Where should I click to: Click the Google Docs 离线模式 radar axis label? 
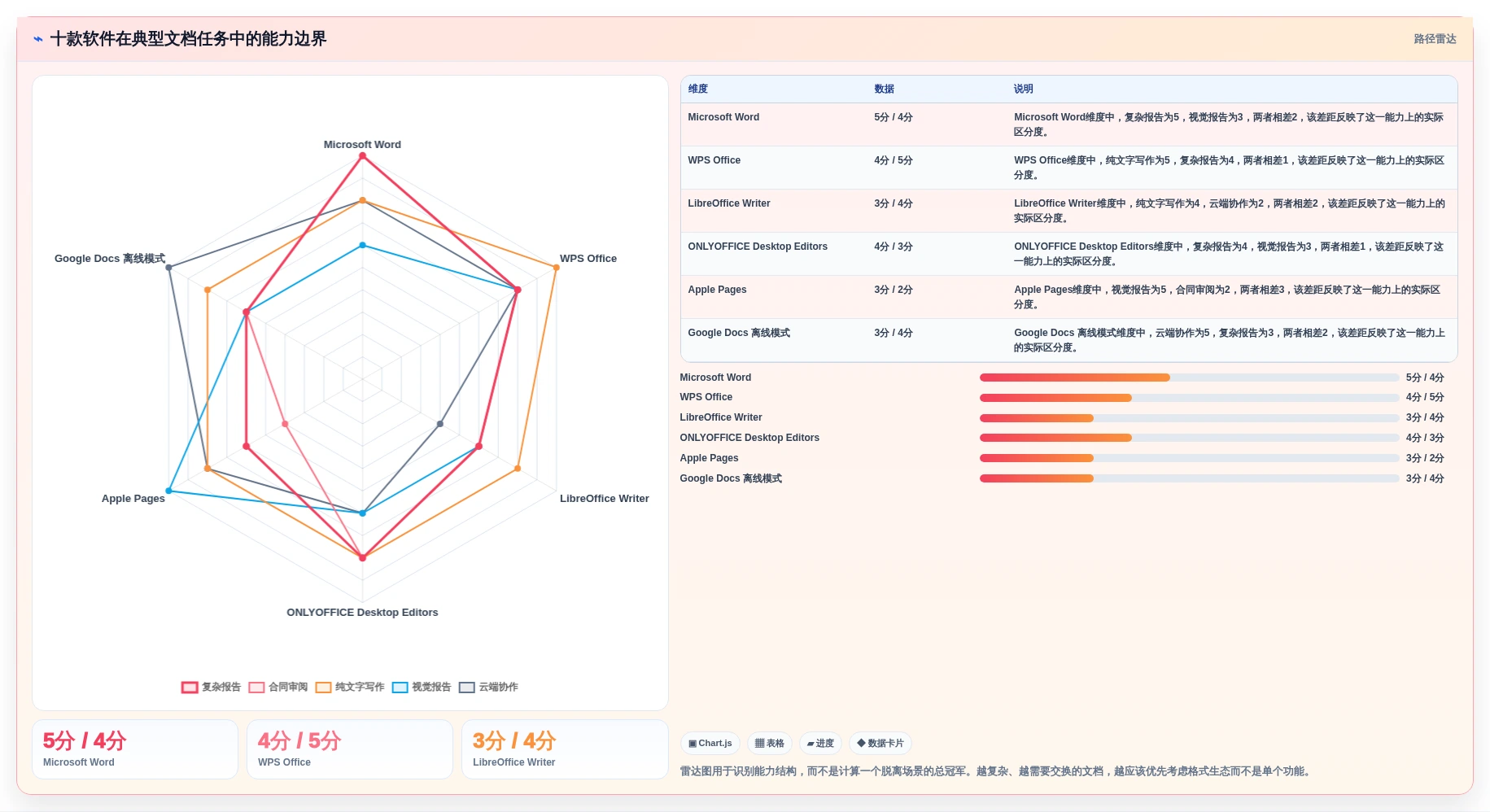pyautogui.click(x=110, y=259)
